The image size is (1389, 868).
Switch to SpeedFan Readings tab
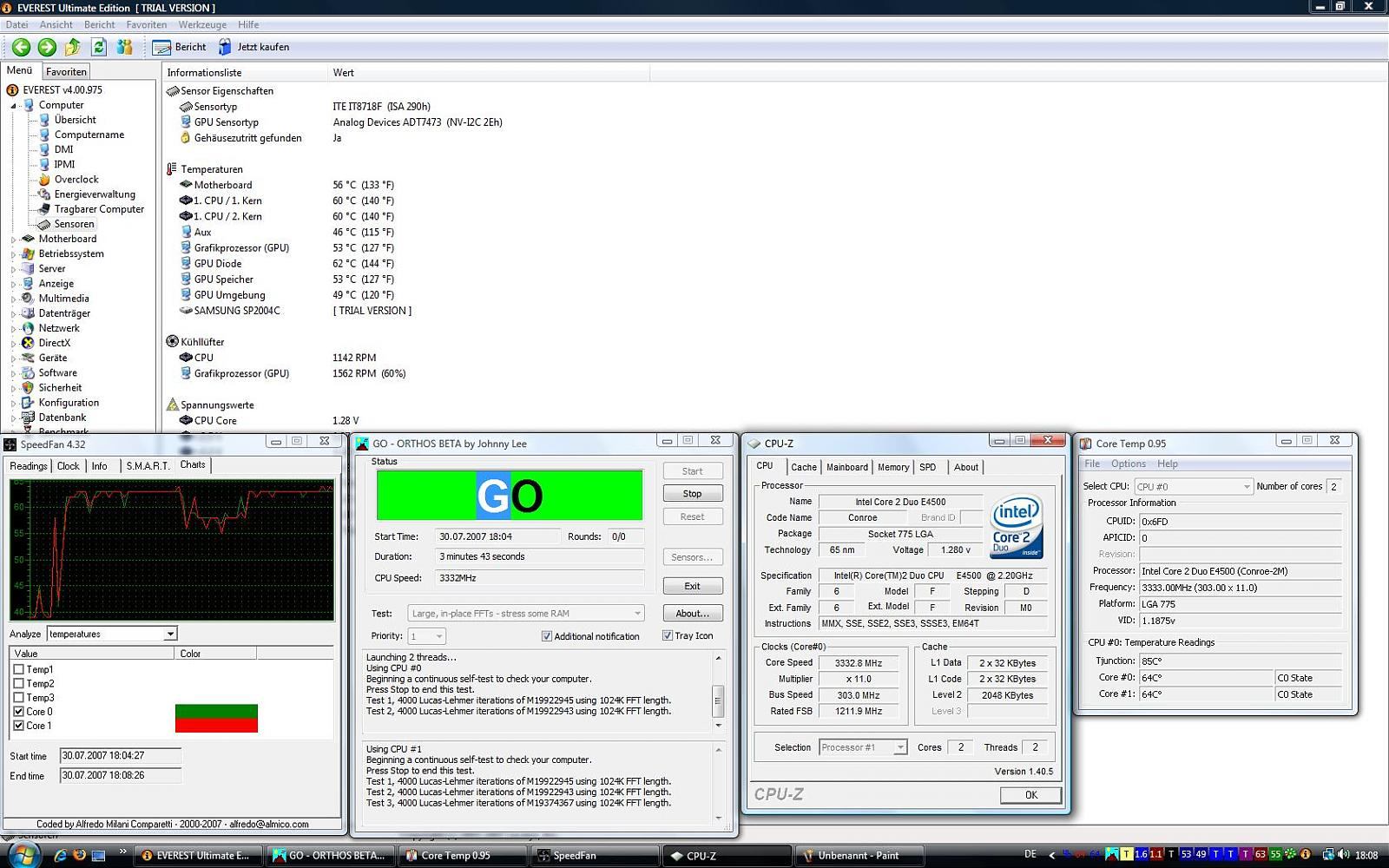tap(29, 466)
